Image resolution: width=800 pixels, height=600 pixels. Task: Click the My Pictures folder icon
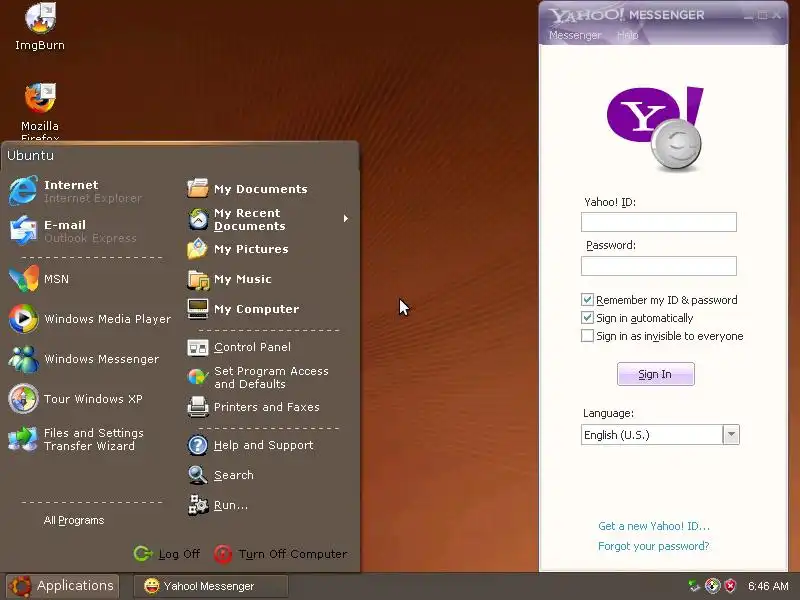197,248
